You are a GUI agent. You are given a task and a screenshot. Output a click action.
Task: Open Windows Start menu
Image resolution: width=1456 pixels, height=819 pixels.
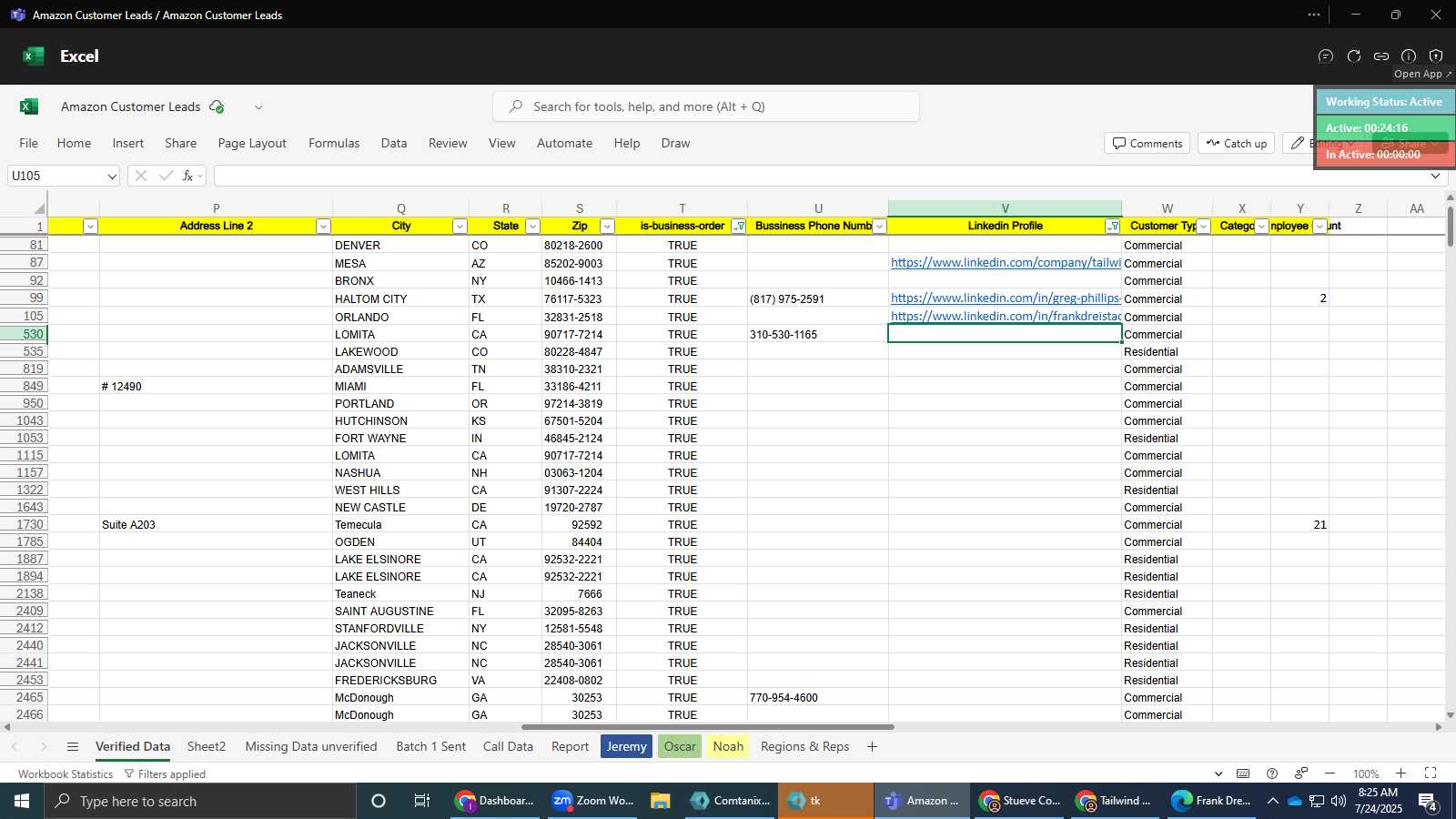click(x=22, y=801)
